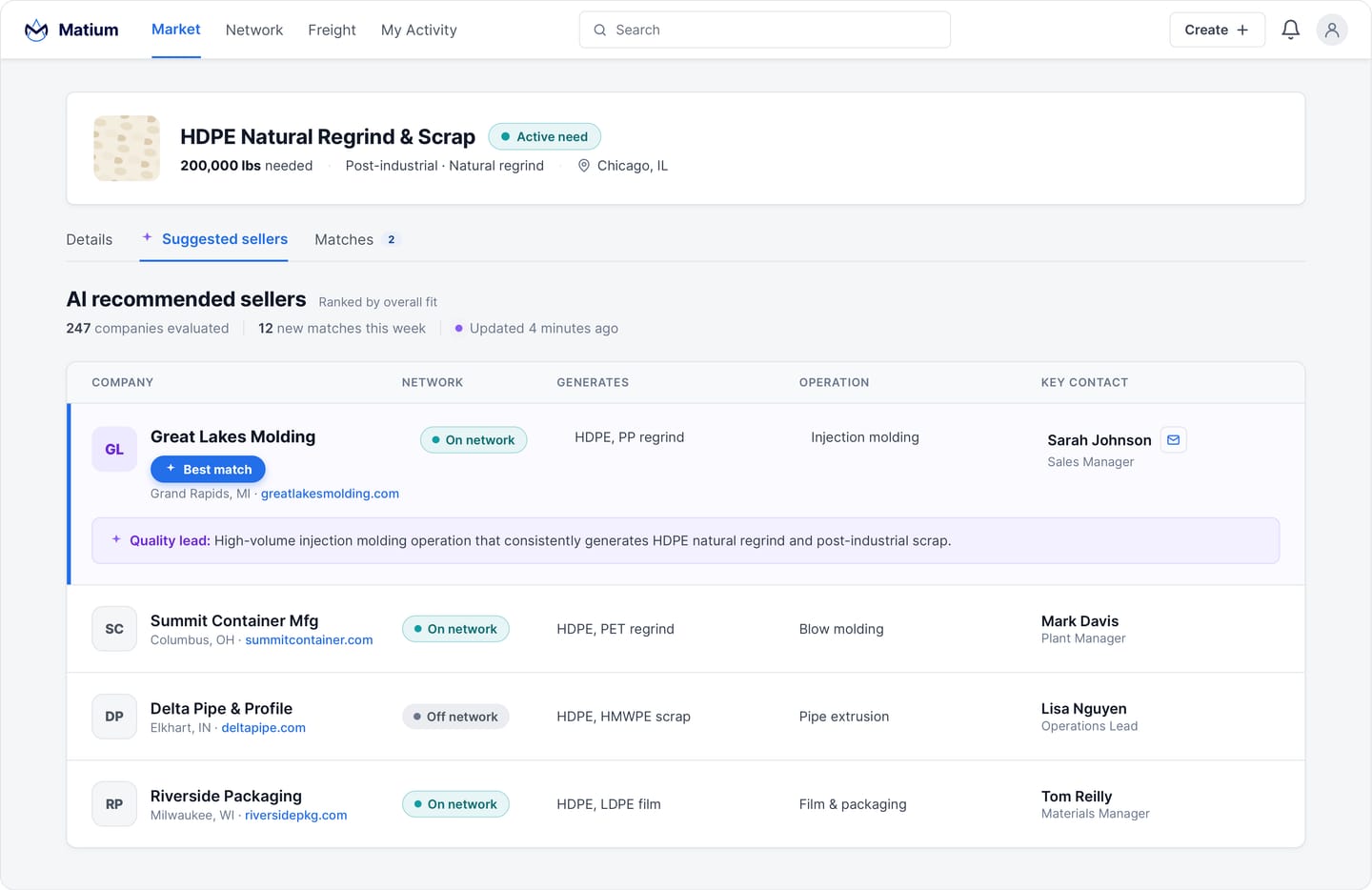Click the Matium logo icon
1372x890 pixels.
click(36, 30)
